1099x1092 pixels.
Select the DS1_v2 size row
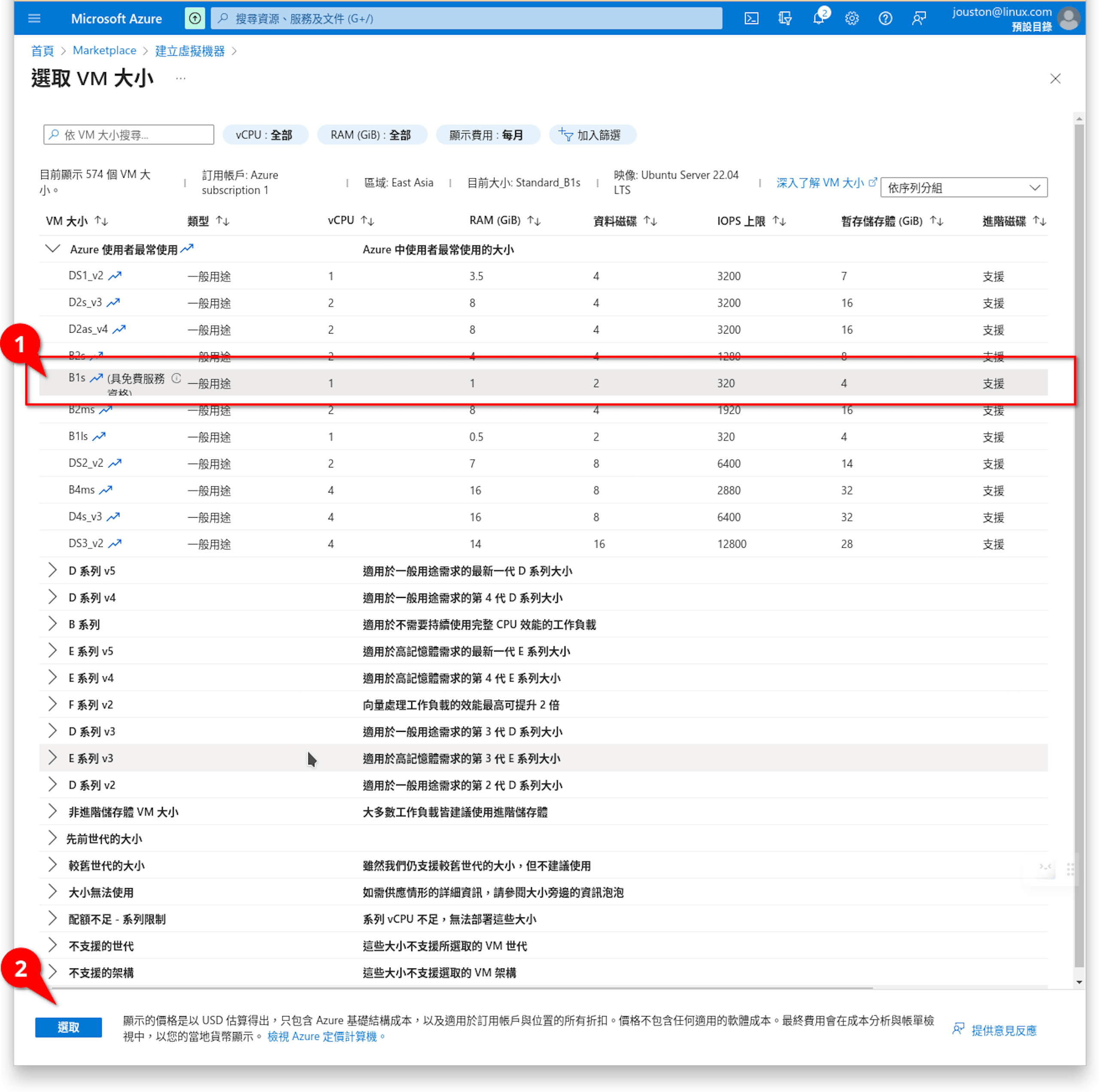click(543, 276)
